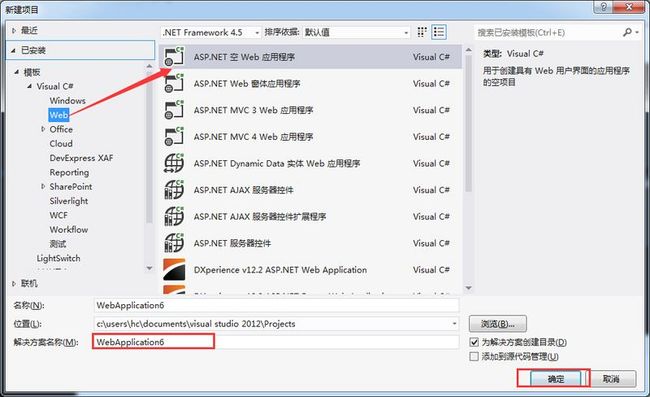The width and height of the screenshot is (650, 397).
Task: Click the 确定 button
Action: pos(556,379)
